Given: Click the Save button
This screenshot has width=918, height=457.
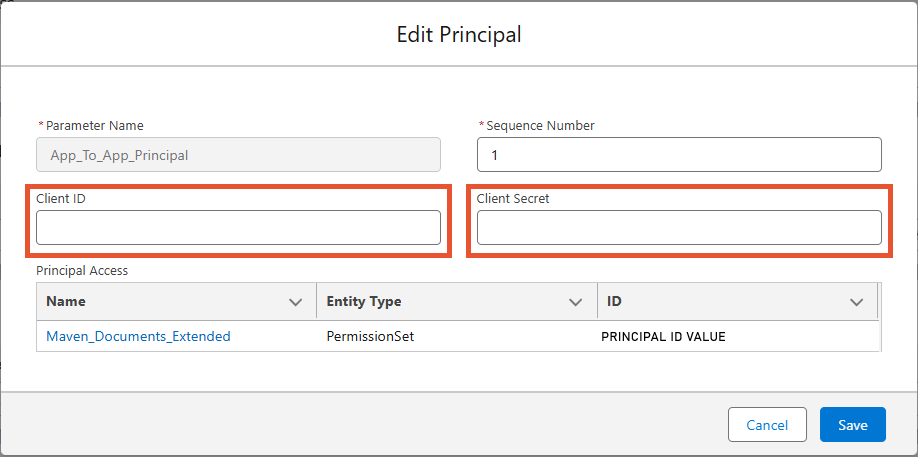Looking at the screenshot, I should [852, 424].
